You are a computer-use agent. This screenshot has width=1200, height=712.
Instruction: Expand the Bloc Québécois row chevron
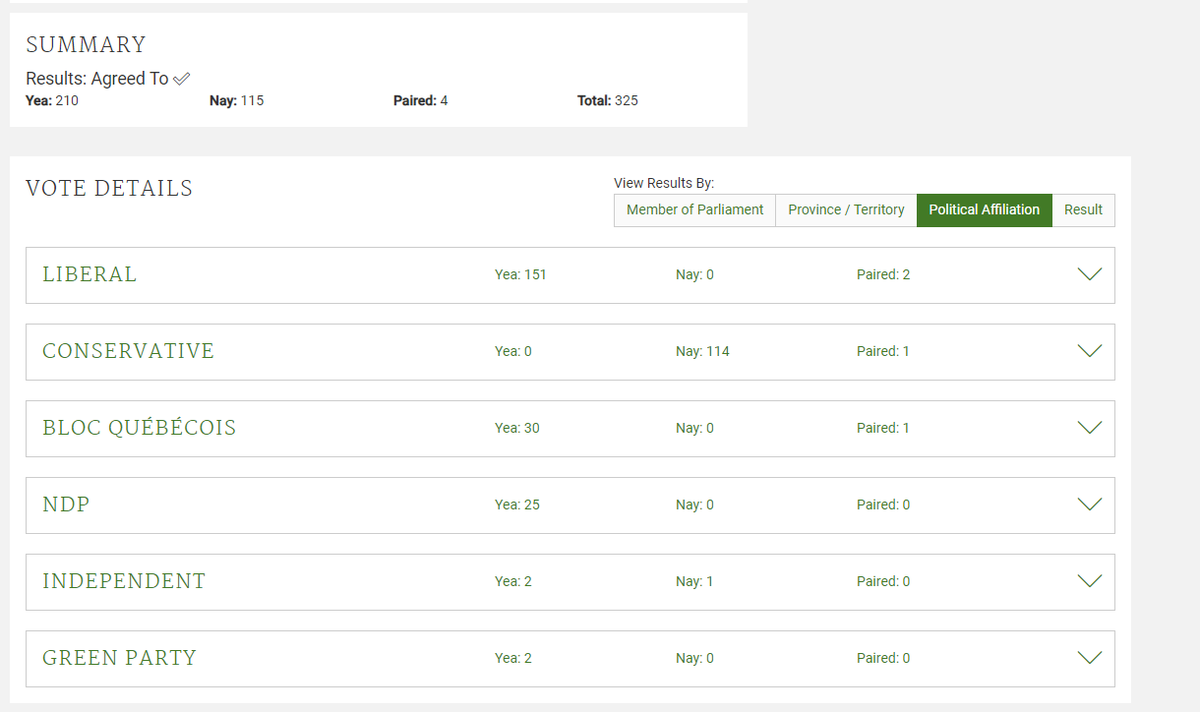click(x=1090, y=428)
